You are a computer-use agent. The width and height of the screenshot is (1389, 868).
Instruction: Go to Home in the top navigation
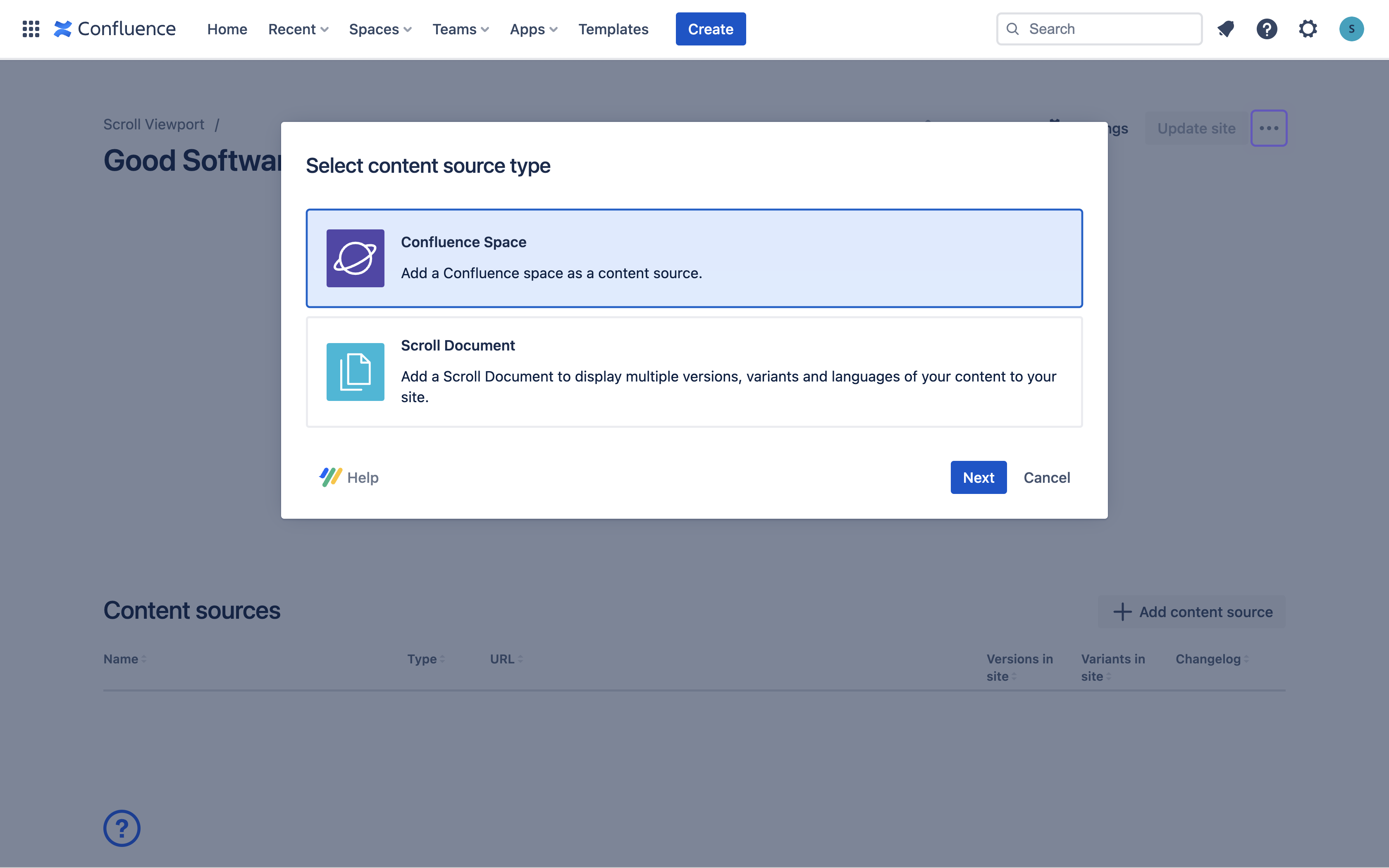coord(227,29)
